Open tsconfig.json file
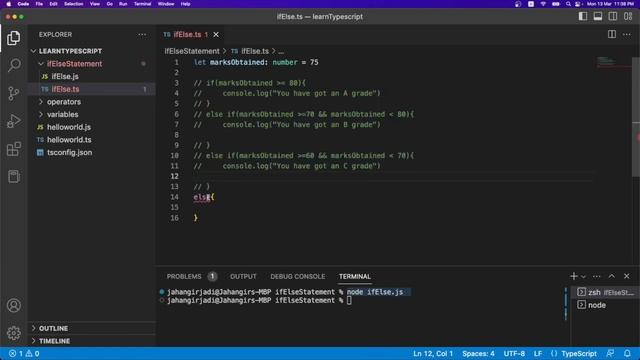This screenshot has width=640, height=360. click(x=92, y=152)
